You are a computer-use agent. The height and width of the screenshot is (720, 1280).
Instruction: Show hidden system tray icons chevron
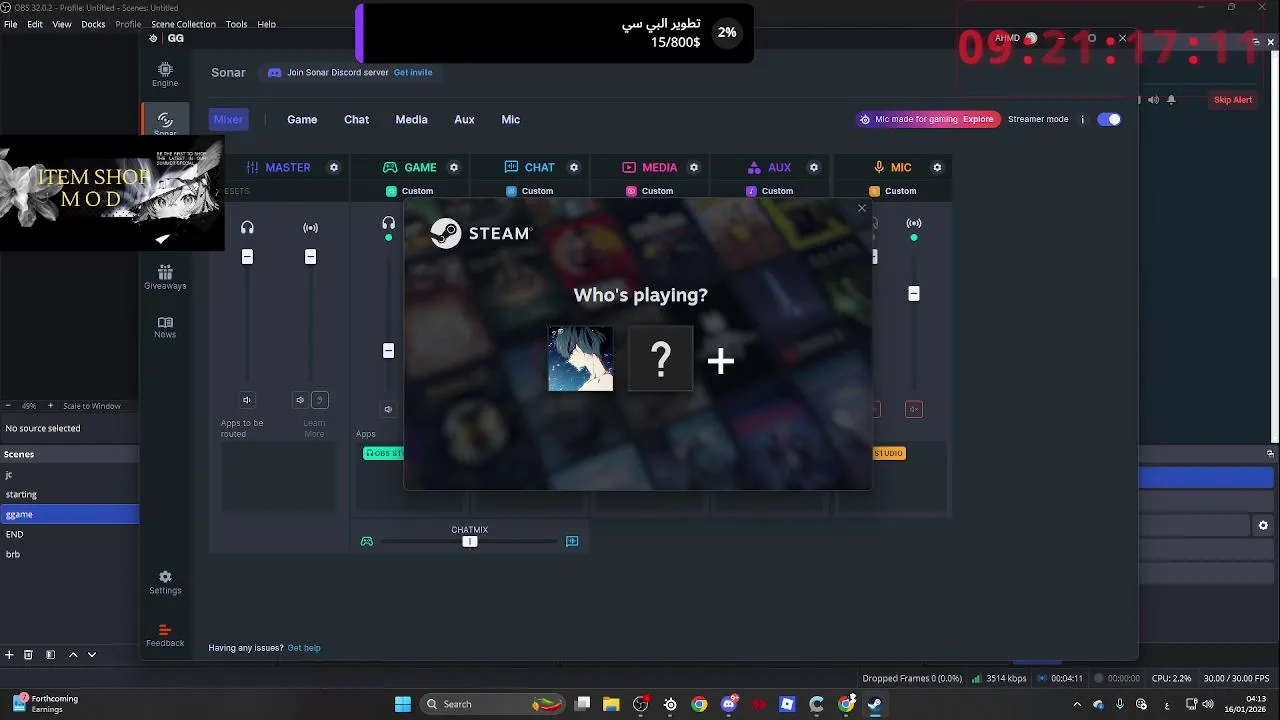pyautogui.click(x=1077, y=704)
